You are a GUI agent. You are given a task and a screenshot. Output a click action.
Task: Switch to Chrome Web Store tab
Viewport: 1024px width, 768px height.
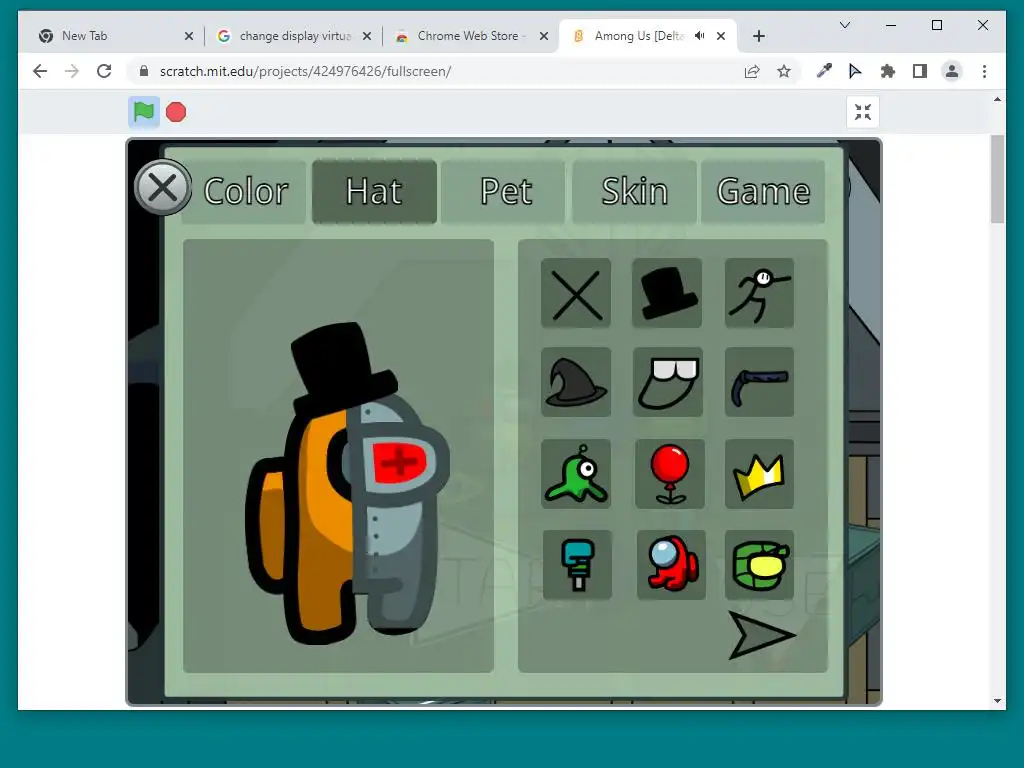(472, 36)
